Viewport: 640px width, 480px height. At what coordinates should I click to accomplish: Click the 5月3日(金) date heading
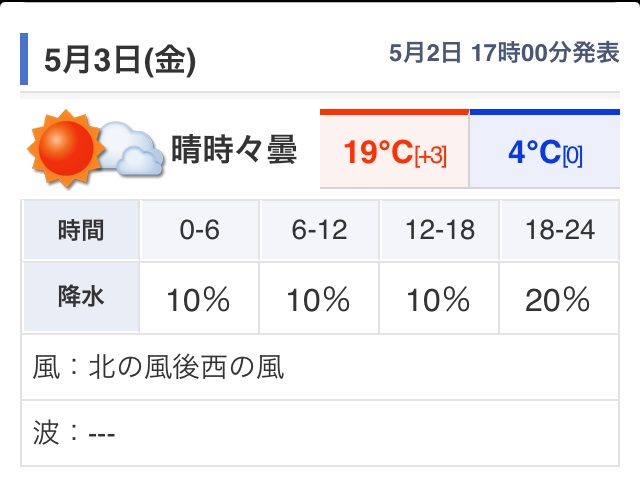(120, 60)
